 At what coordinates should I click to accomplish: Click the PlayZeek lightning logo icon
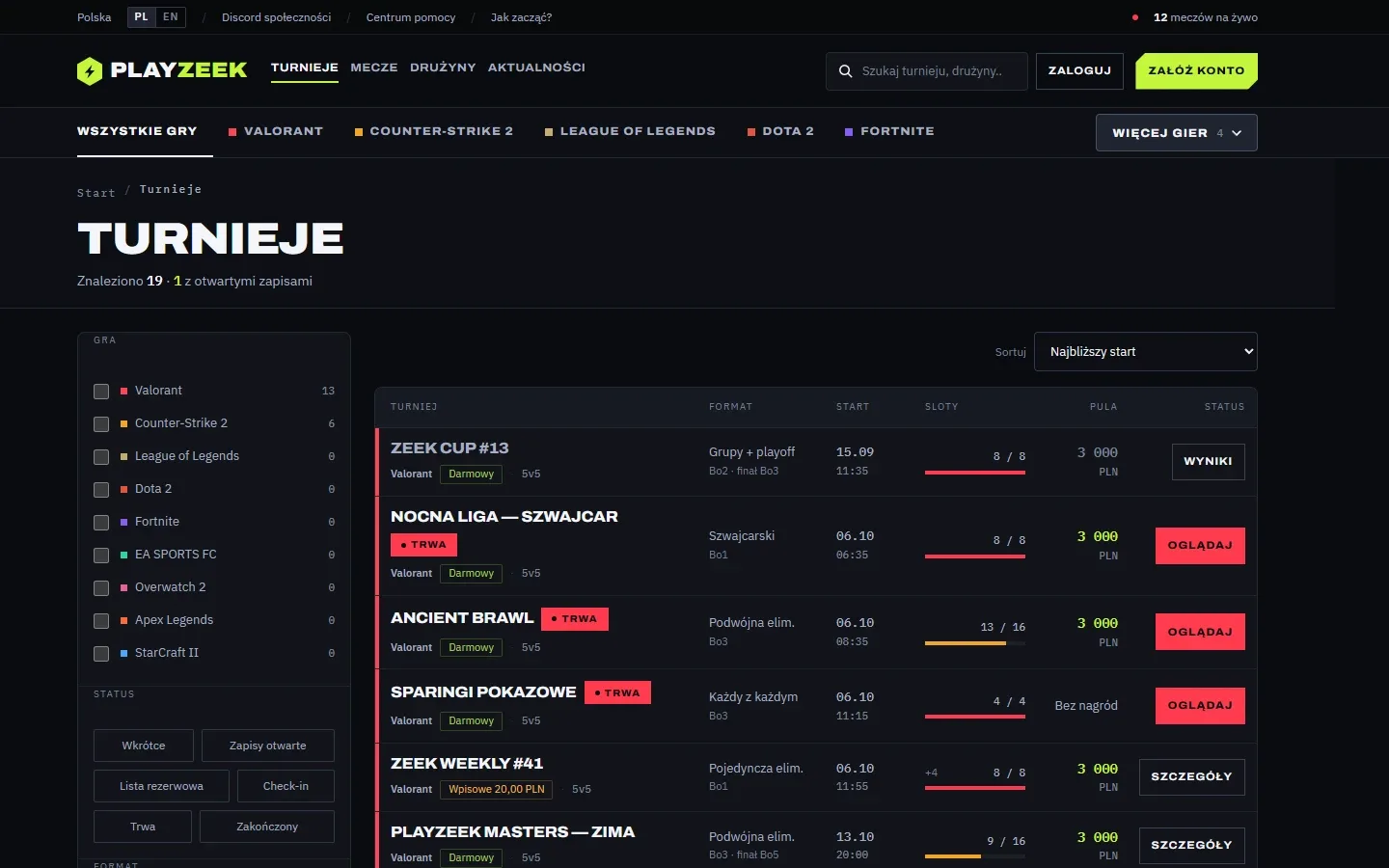tap(90, 70)
